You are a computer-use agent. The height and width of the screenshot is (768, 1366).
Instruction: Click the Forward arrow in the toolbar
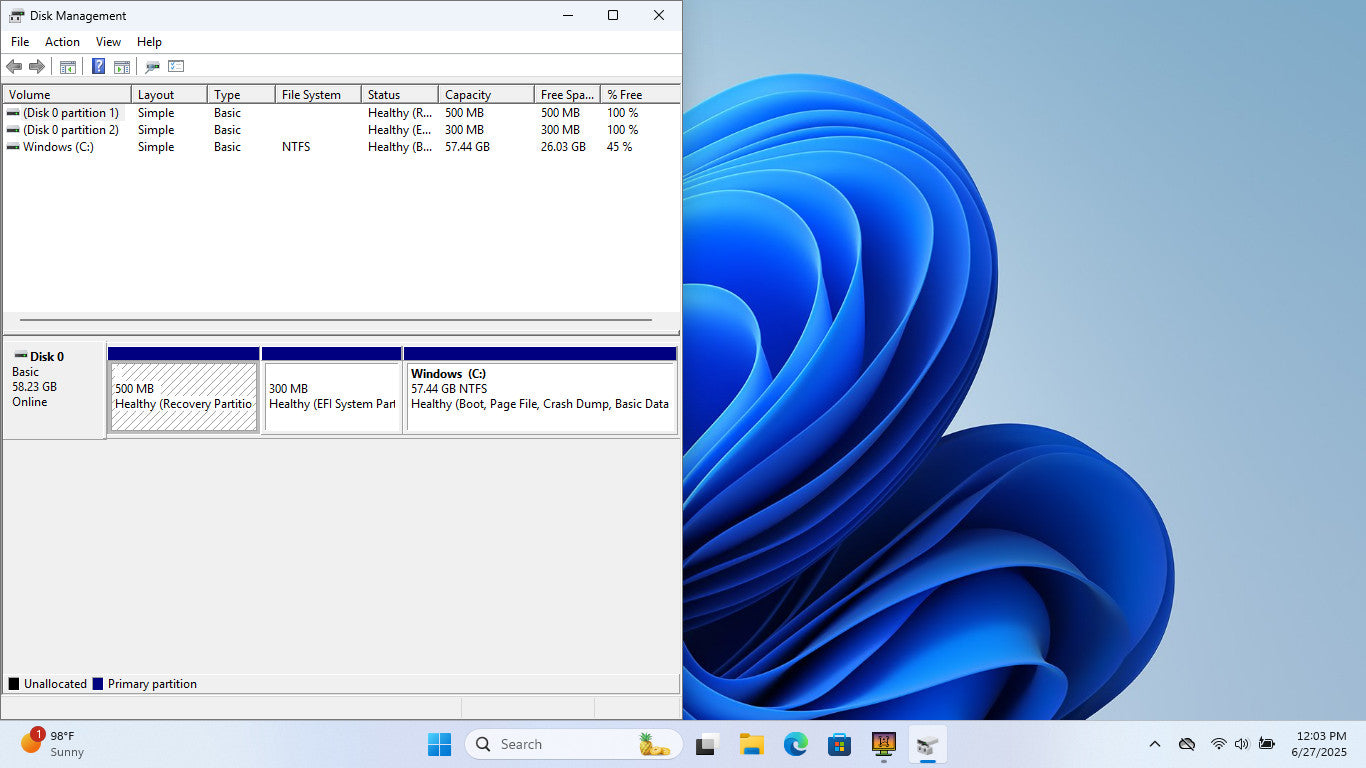[x=37, y=66]
